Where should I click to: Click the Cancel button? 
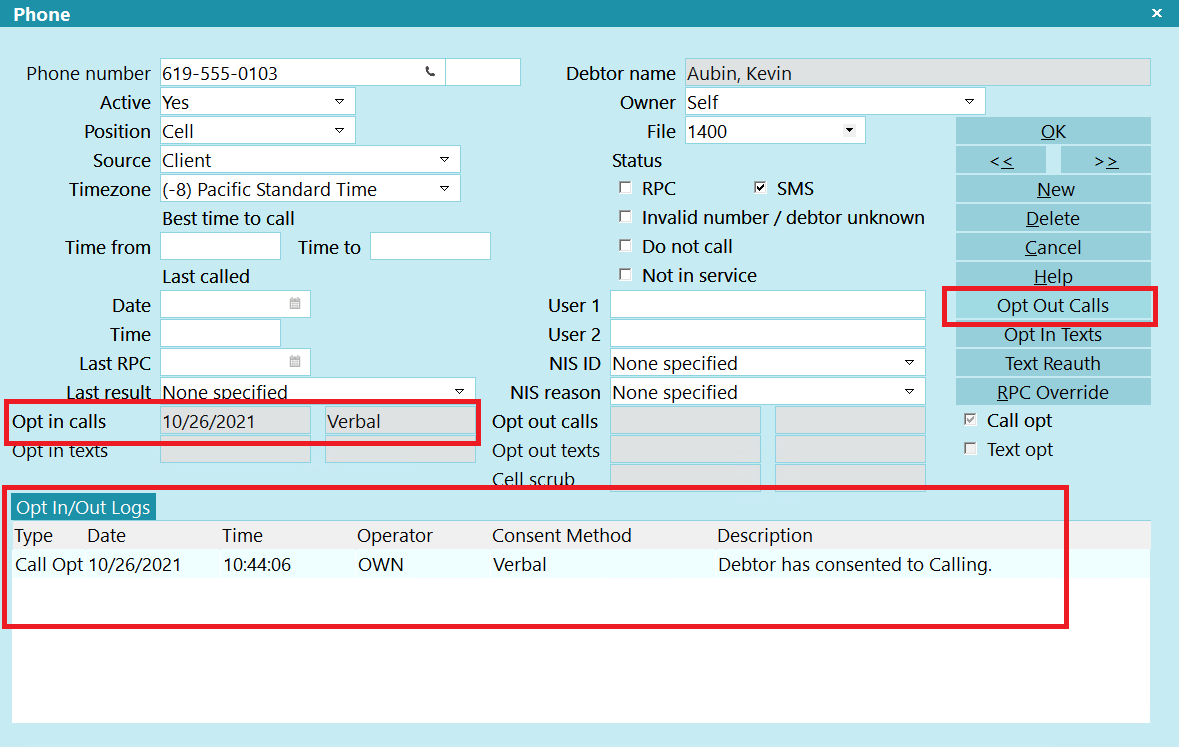[1053, 247]
